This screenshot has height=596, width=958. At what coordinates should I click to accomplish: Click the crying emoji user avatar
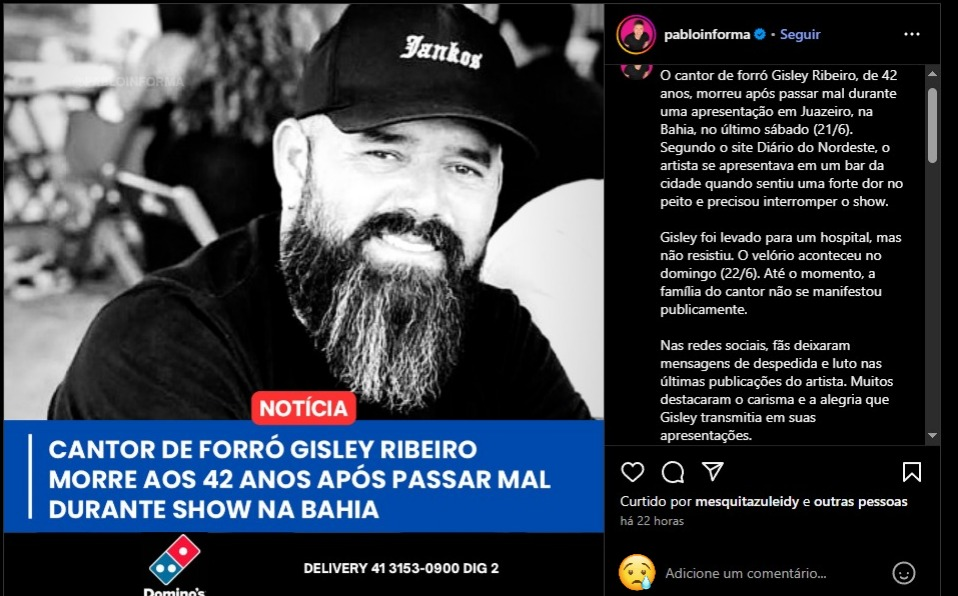click(637, 573)
